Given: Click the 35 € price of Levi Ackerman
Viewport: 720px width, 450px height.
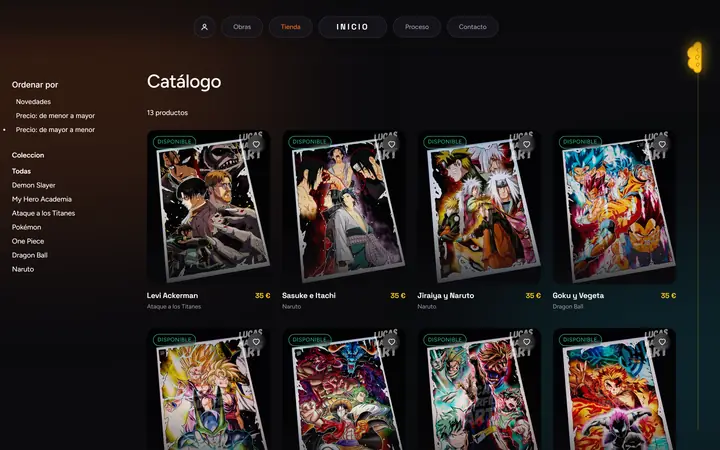Looking at the screenshot, I should [263, 296].
